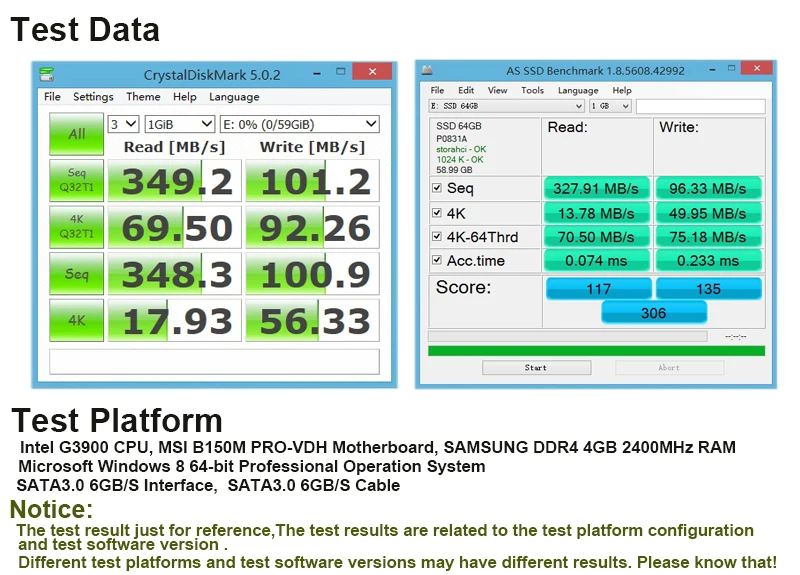Click the total score 306
800x575 pixels.
pyautogui.click(x=654, y=312)
